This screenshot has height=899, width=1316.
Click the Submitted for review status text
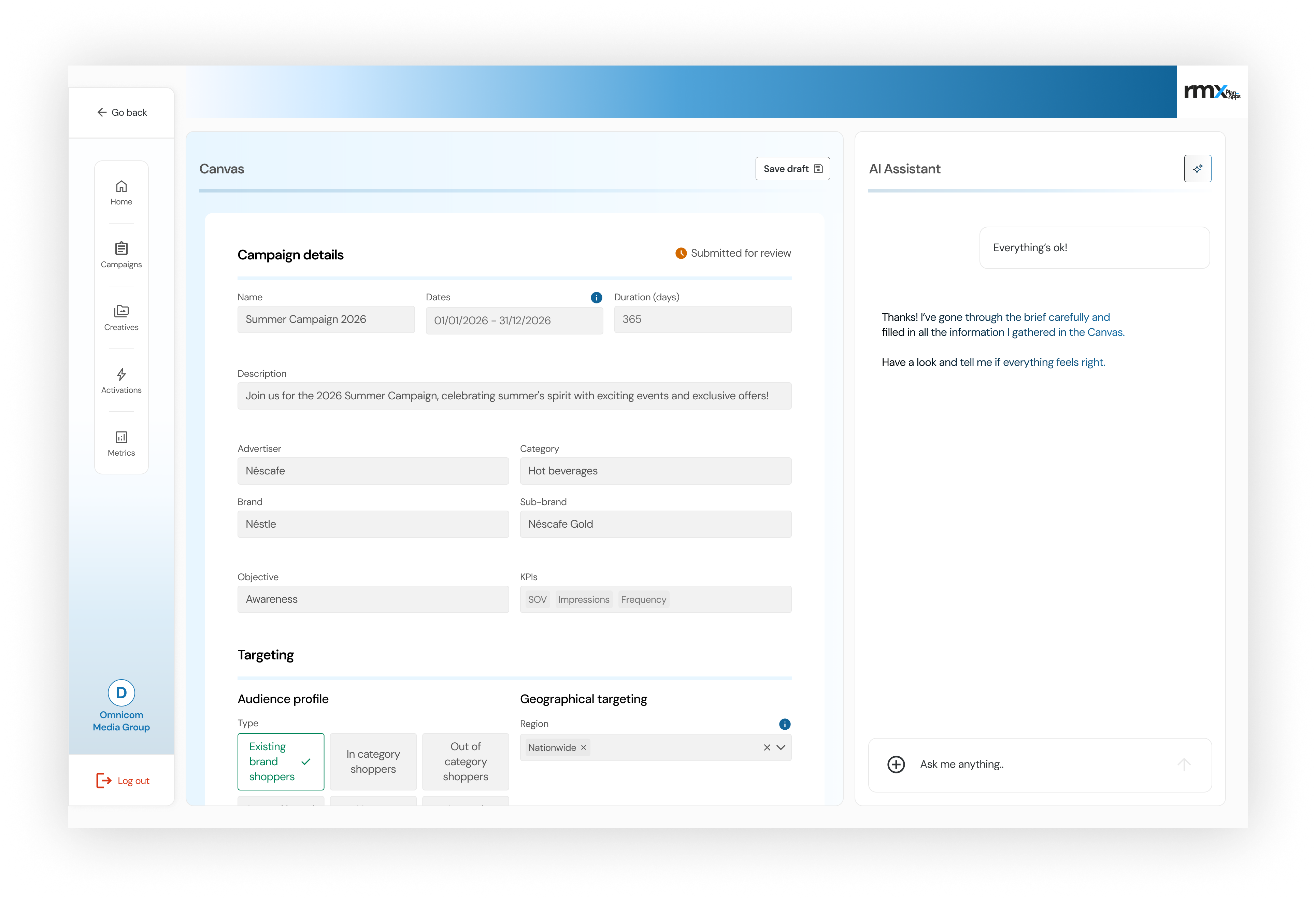pyautogui.click(x=741, y=254)
